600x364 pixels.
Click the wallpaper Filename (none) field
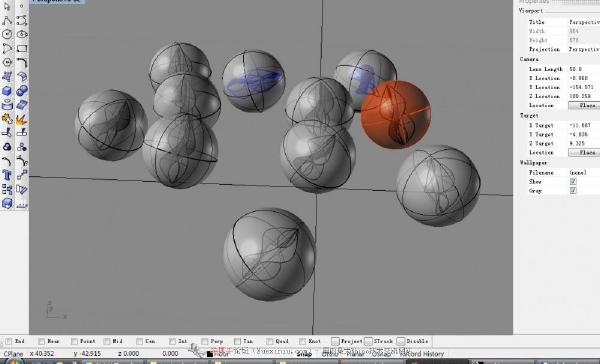584,173
